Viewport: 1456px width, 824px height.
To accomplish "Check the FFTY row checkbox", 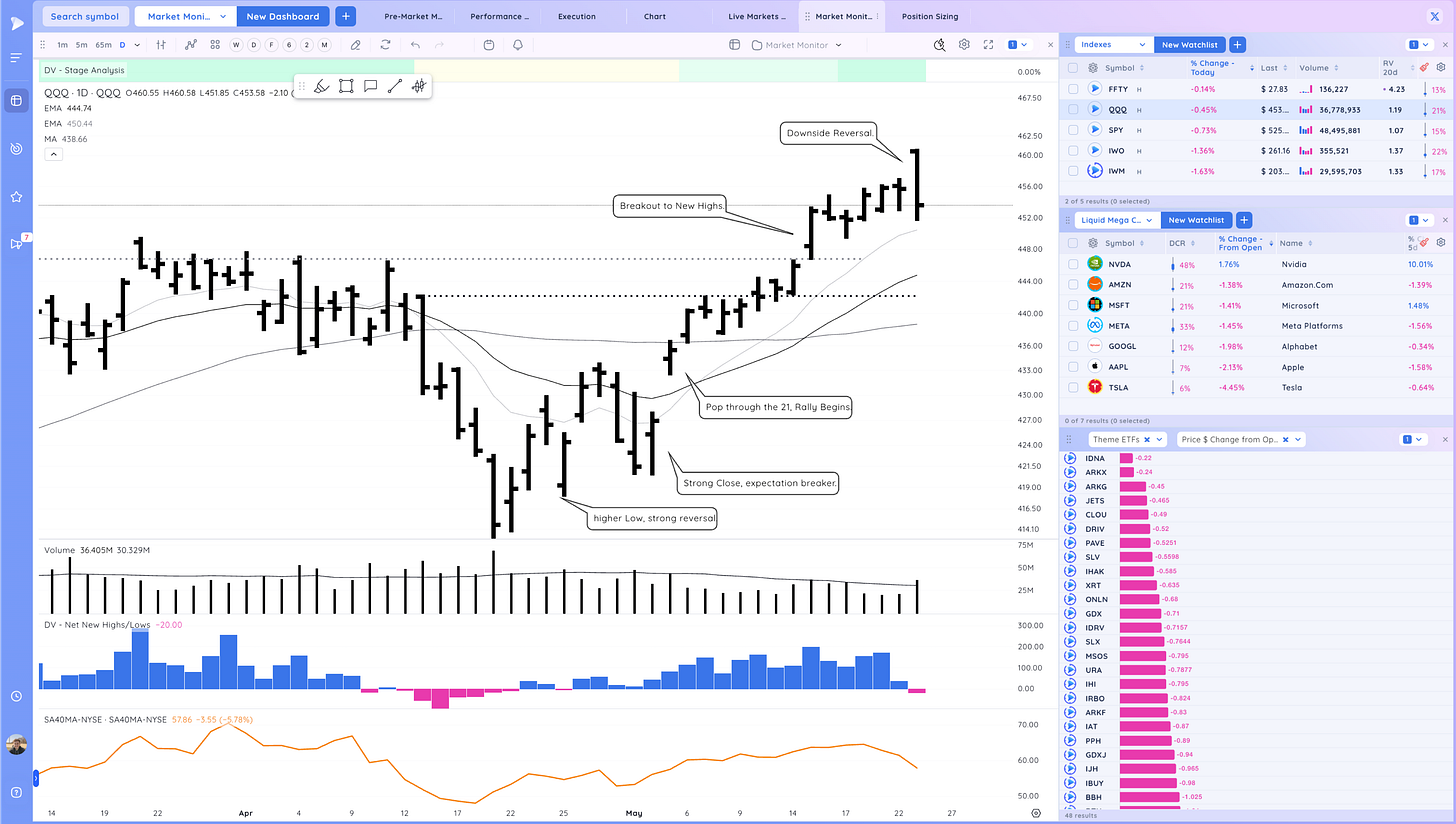I will point(1073,89).
